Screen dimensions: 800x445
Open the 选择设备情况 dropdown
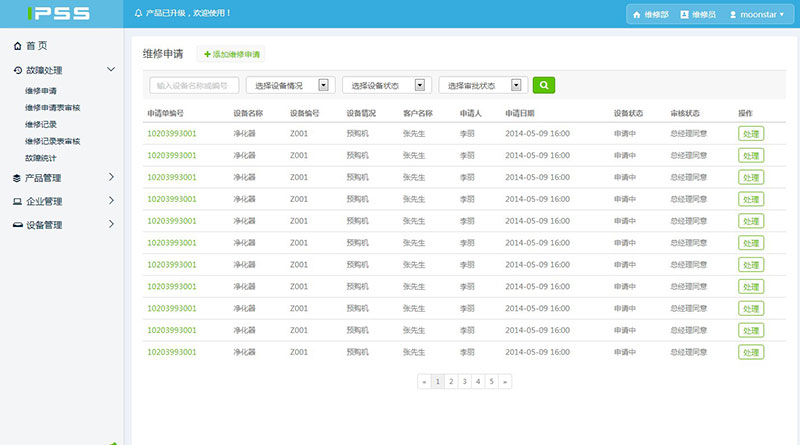290,86
